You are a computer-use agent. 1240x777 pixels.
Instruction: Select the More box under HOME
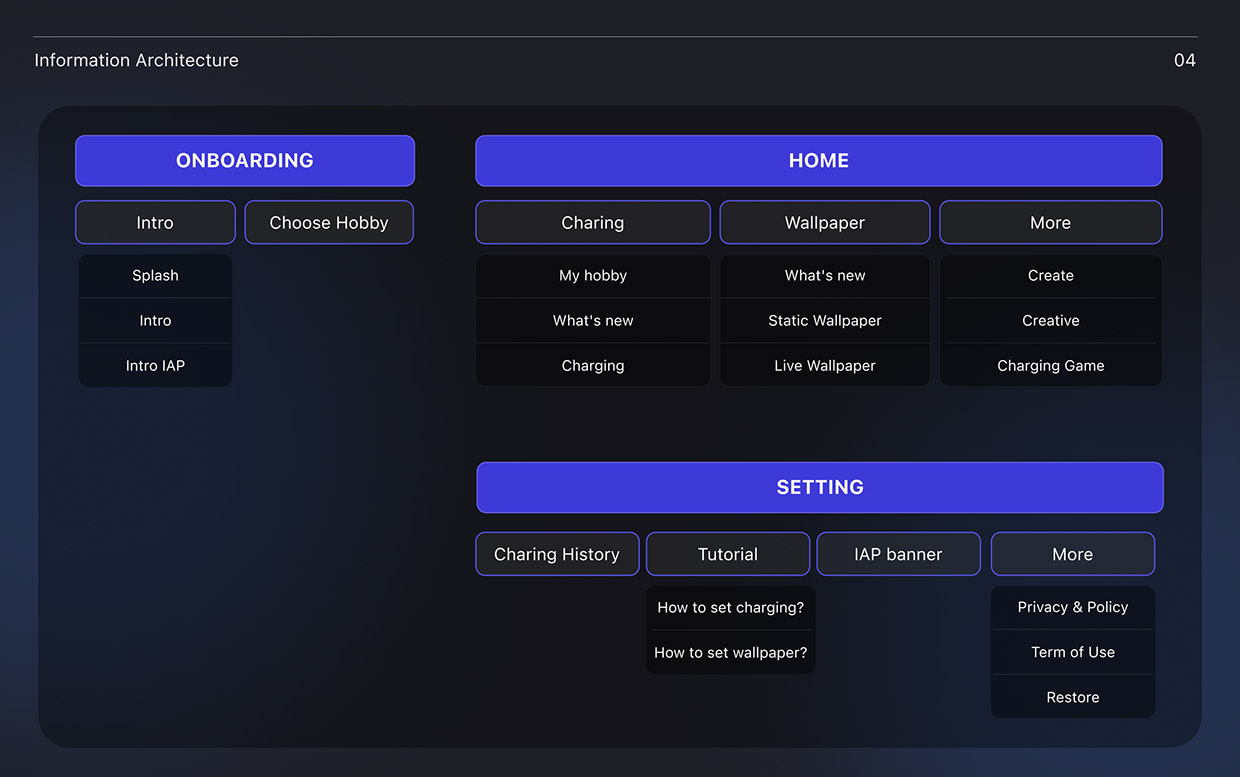pyautogui.click(x=1051, y=223)
